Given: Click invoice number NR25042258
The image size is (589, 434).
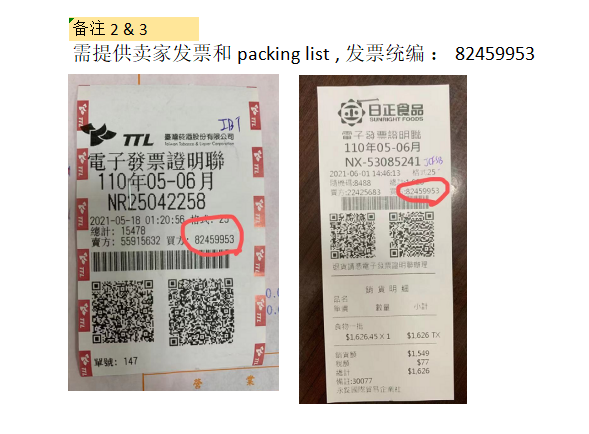Looking at the screenshot, I should 157,202.
